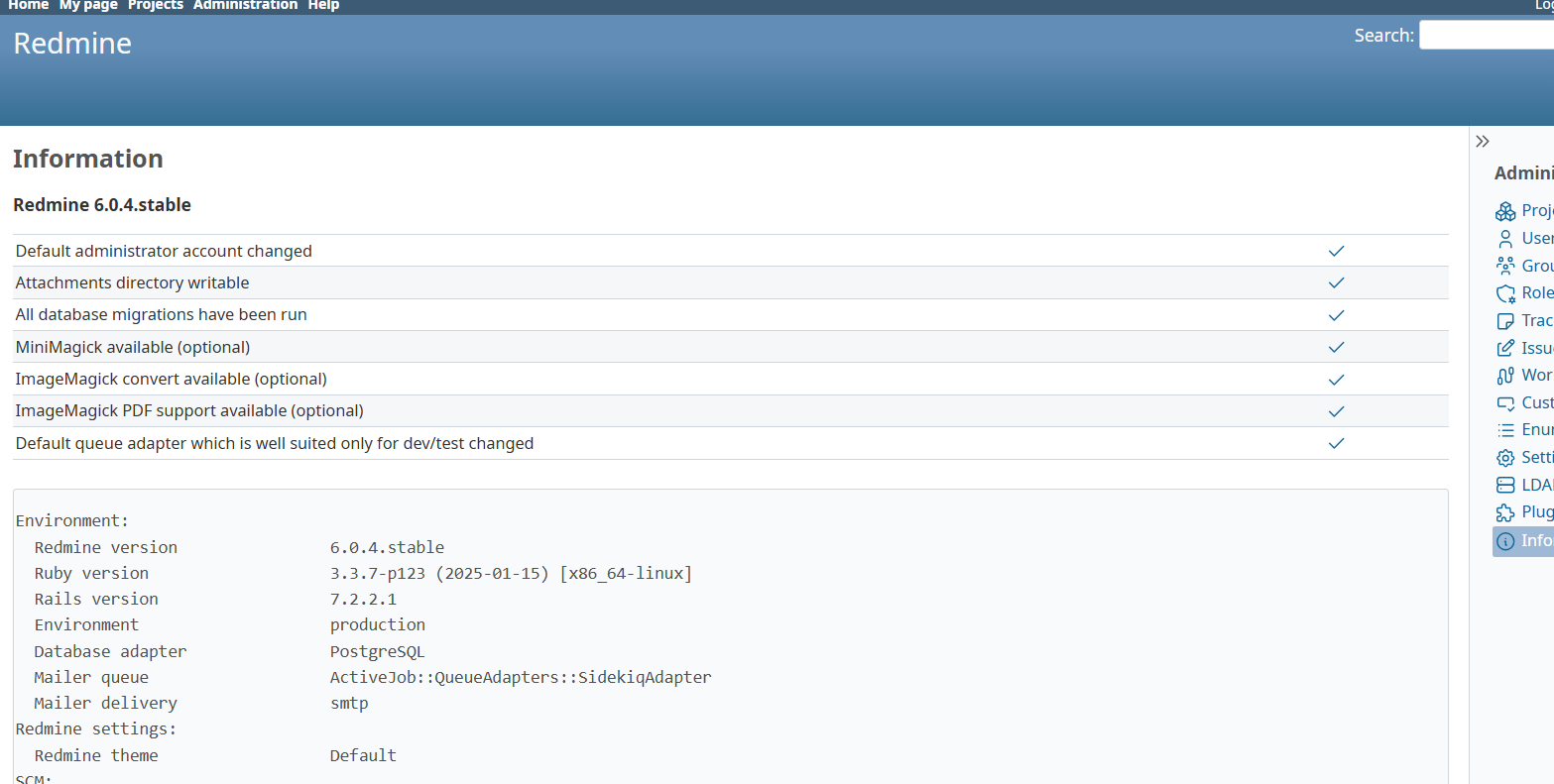Click Environment value 'production'
The image size is (1554, 784).
(x=378, y=624)
